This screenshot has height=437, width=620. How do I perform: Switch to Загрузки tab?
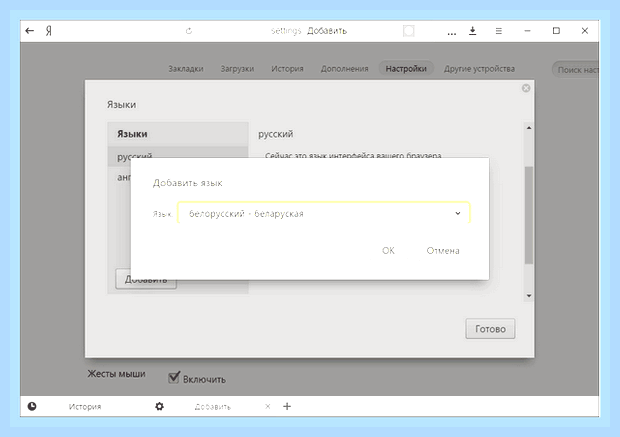point(237,69)
